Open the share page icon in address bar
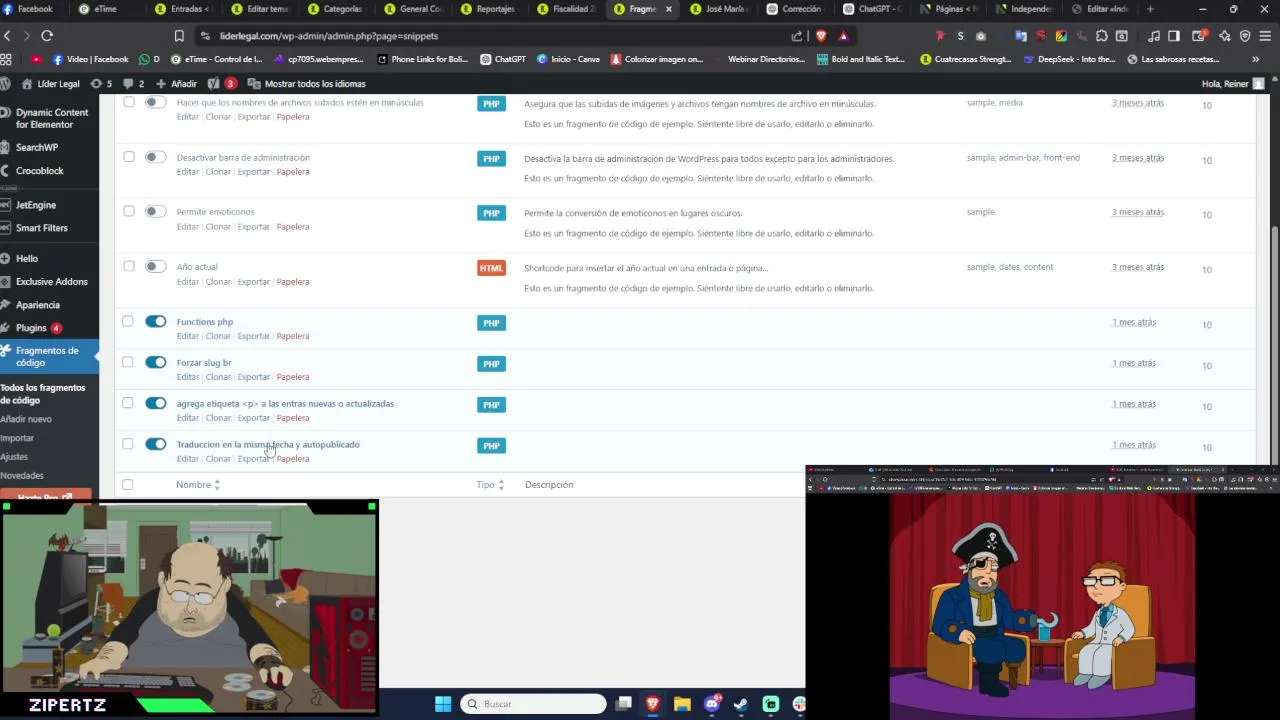Image resolution: width=1280 pixels, height=720 pixels. click(797, 36)
